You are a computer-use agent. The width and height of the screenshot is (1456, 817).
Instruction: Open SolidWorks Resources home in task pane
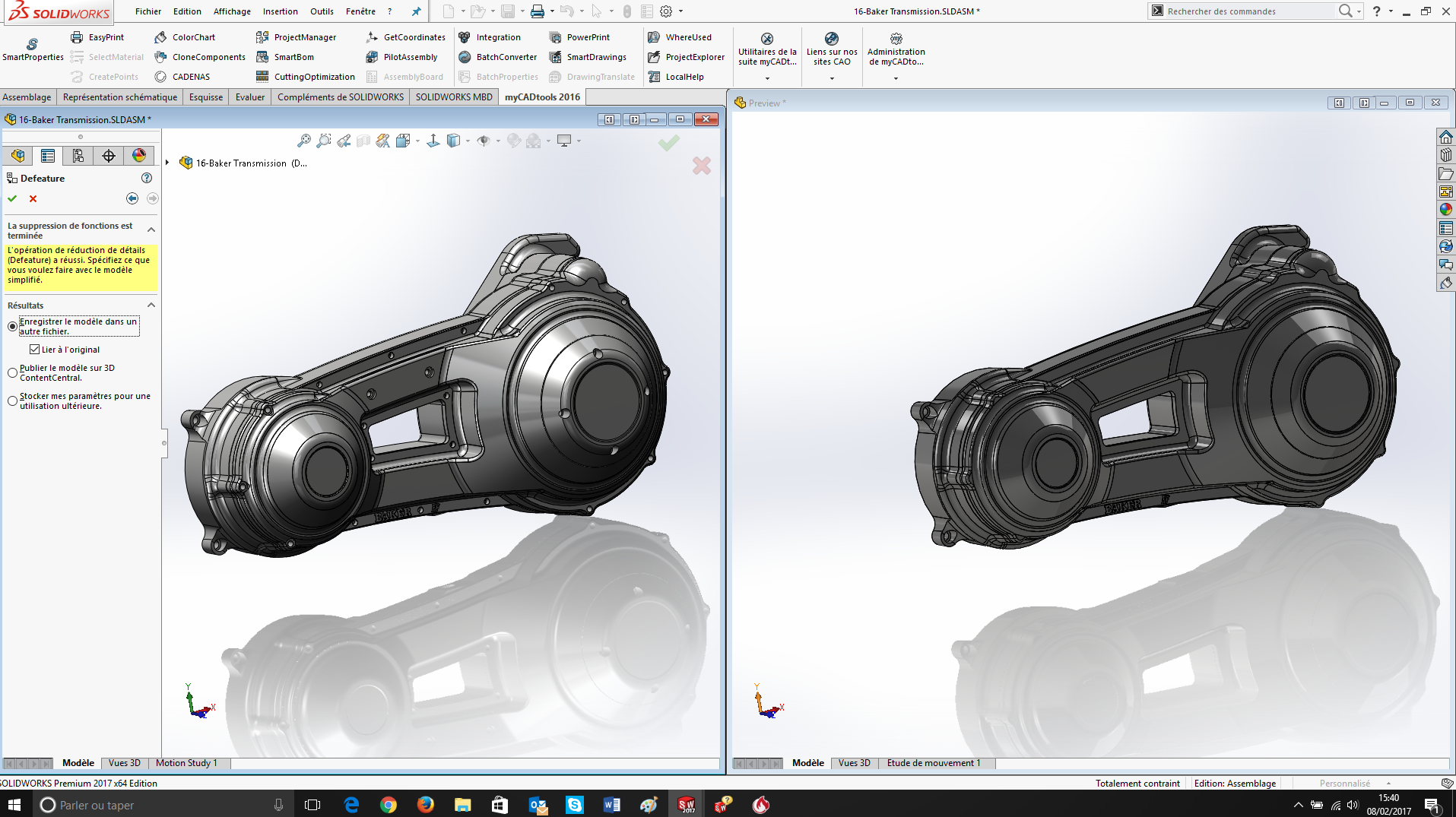coord(1445,138)
